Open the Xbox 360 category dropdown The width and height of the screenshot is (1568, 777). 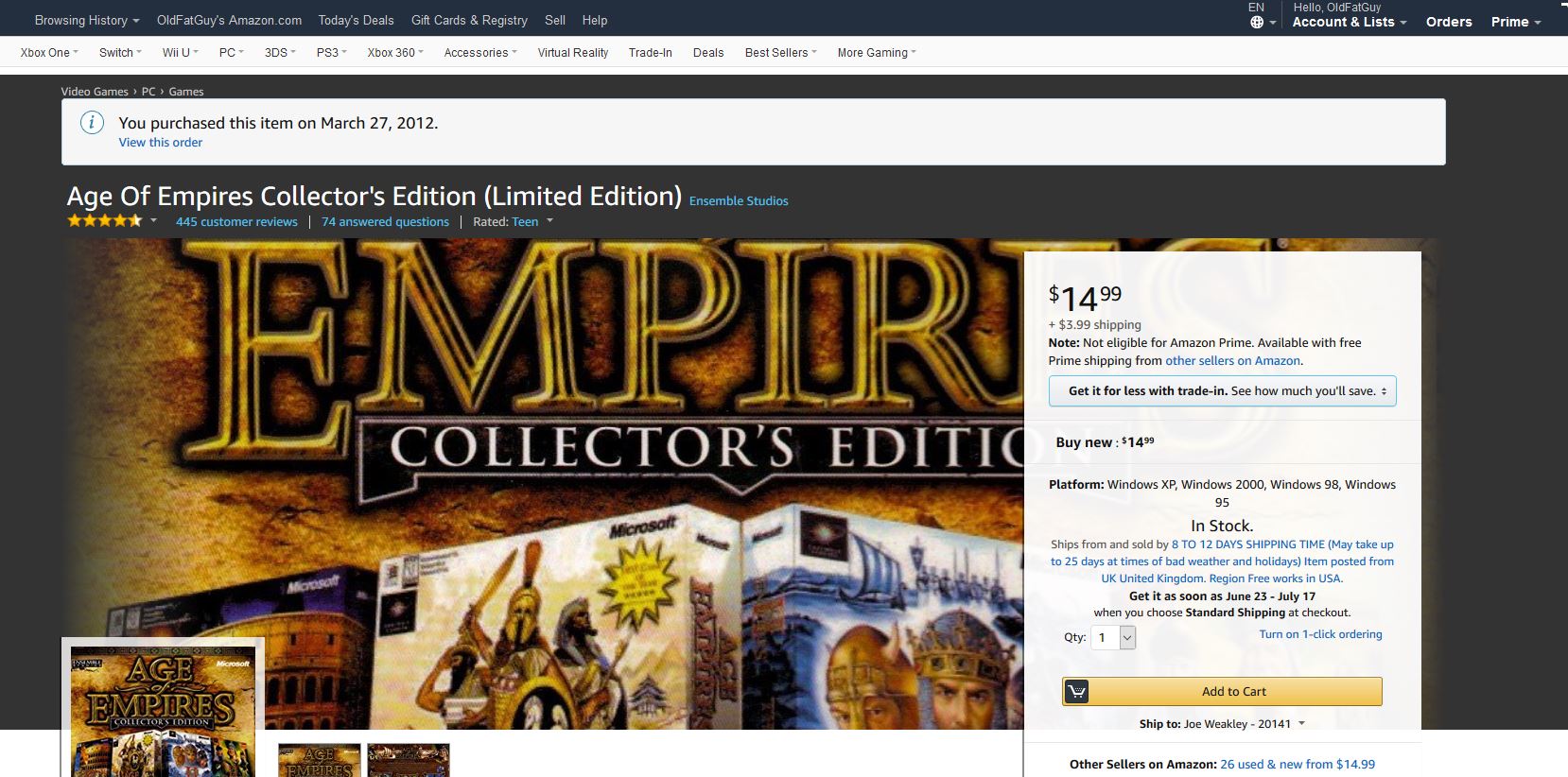pos(395,53)
